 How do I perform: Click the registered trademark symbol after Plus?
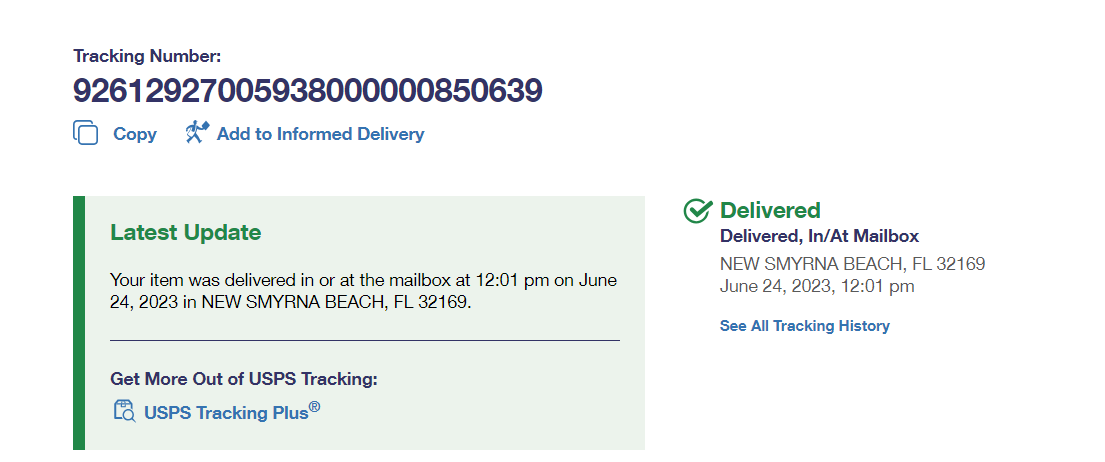point(314,406)
